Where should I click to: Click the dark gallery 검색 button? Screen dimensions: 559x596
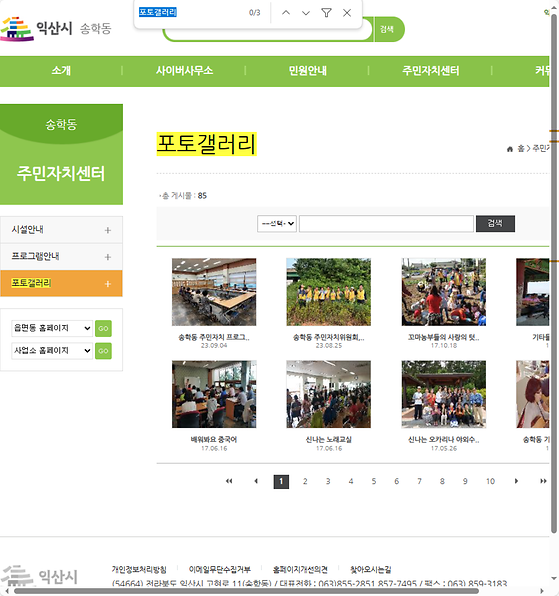[x=495, y=224]
